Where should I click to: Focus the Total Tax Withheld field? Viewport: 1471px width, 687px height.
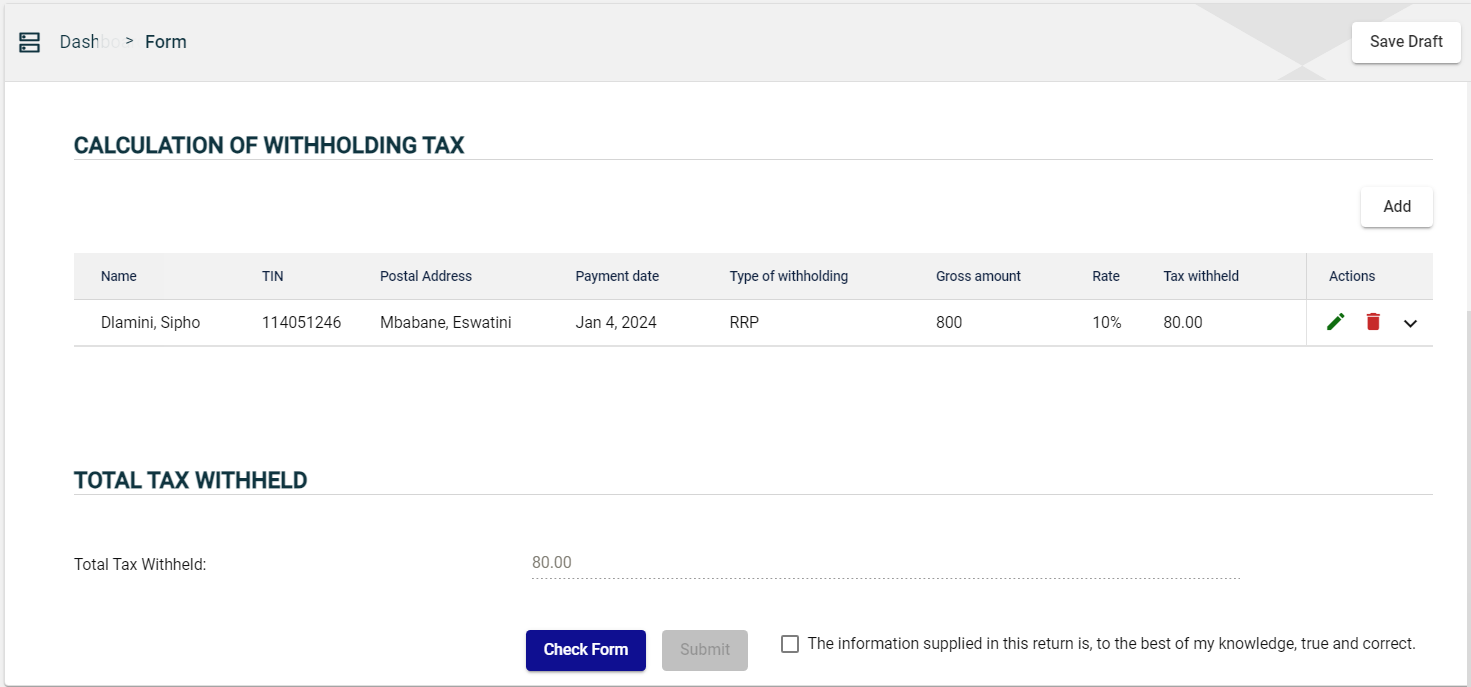point(884,563)
